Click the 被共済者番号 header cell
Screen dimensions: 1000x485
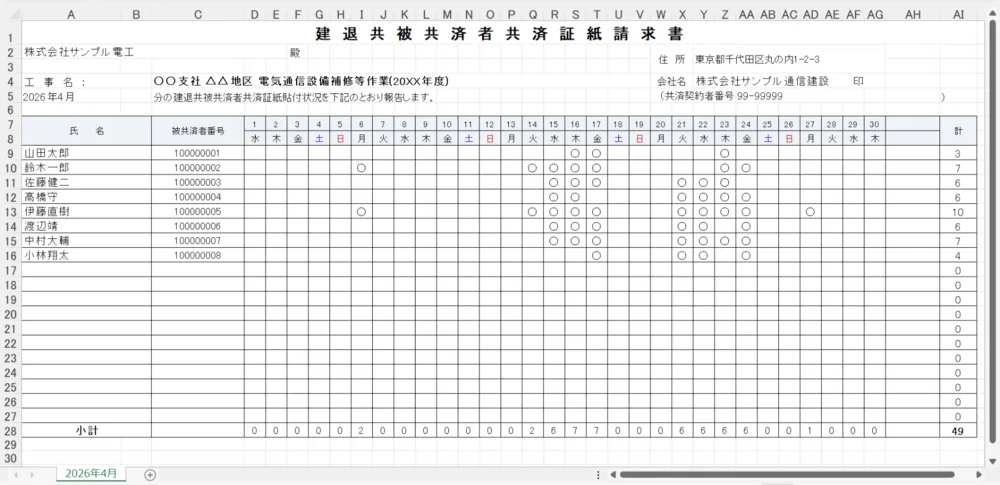pos(198,131)
